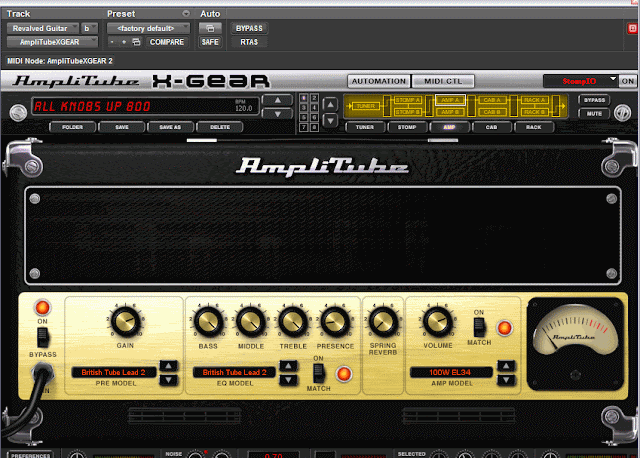Select Stomp A block in signal chain
640x458 pixels.
point(407,100)
